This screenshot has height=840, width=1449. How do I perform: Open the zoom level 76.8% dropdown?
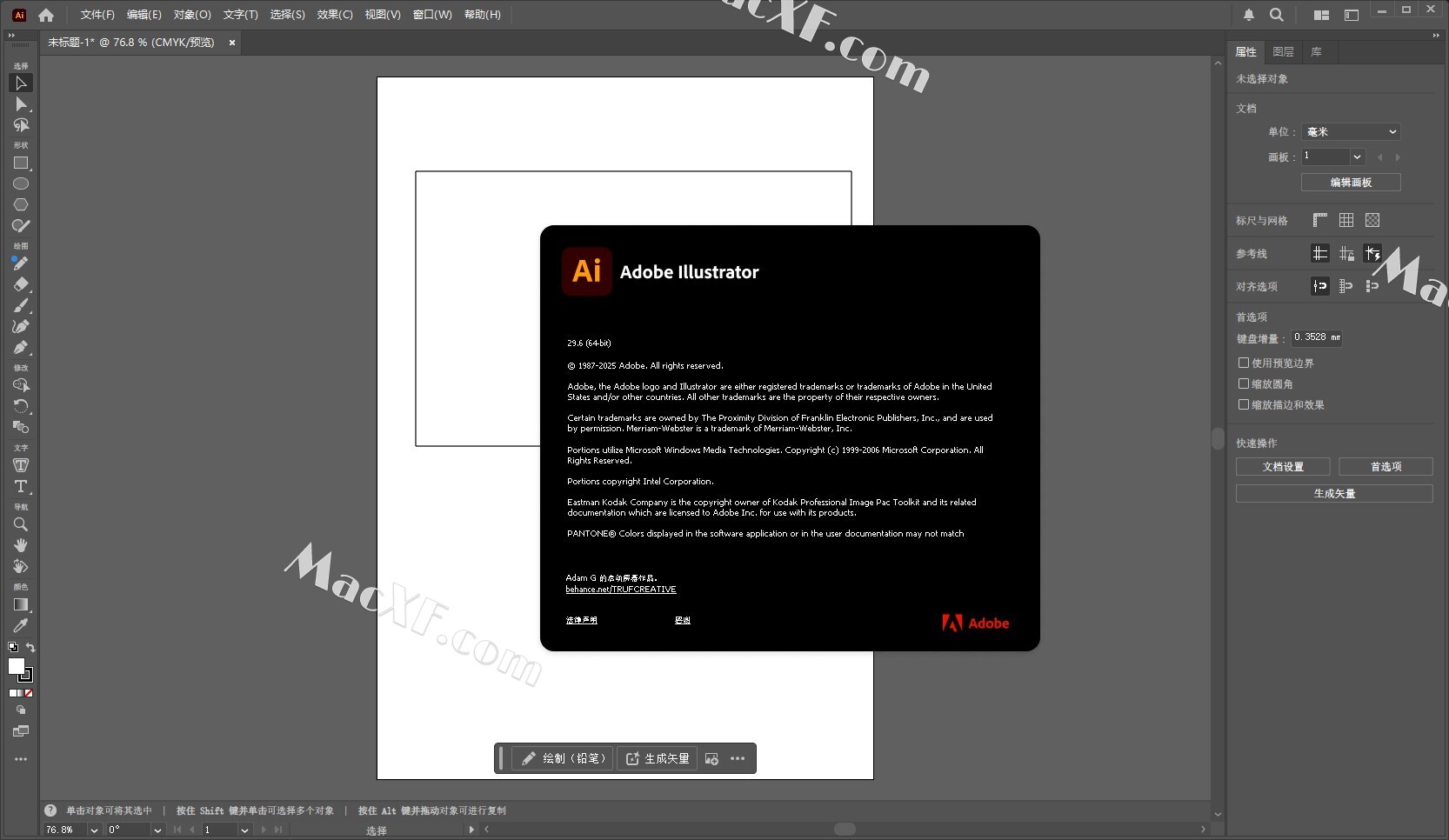tap(94, 830)
